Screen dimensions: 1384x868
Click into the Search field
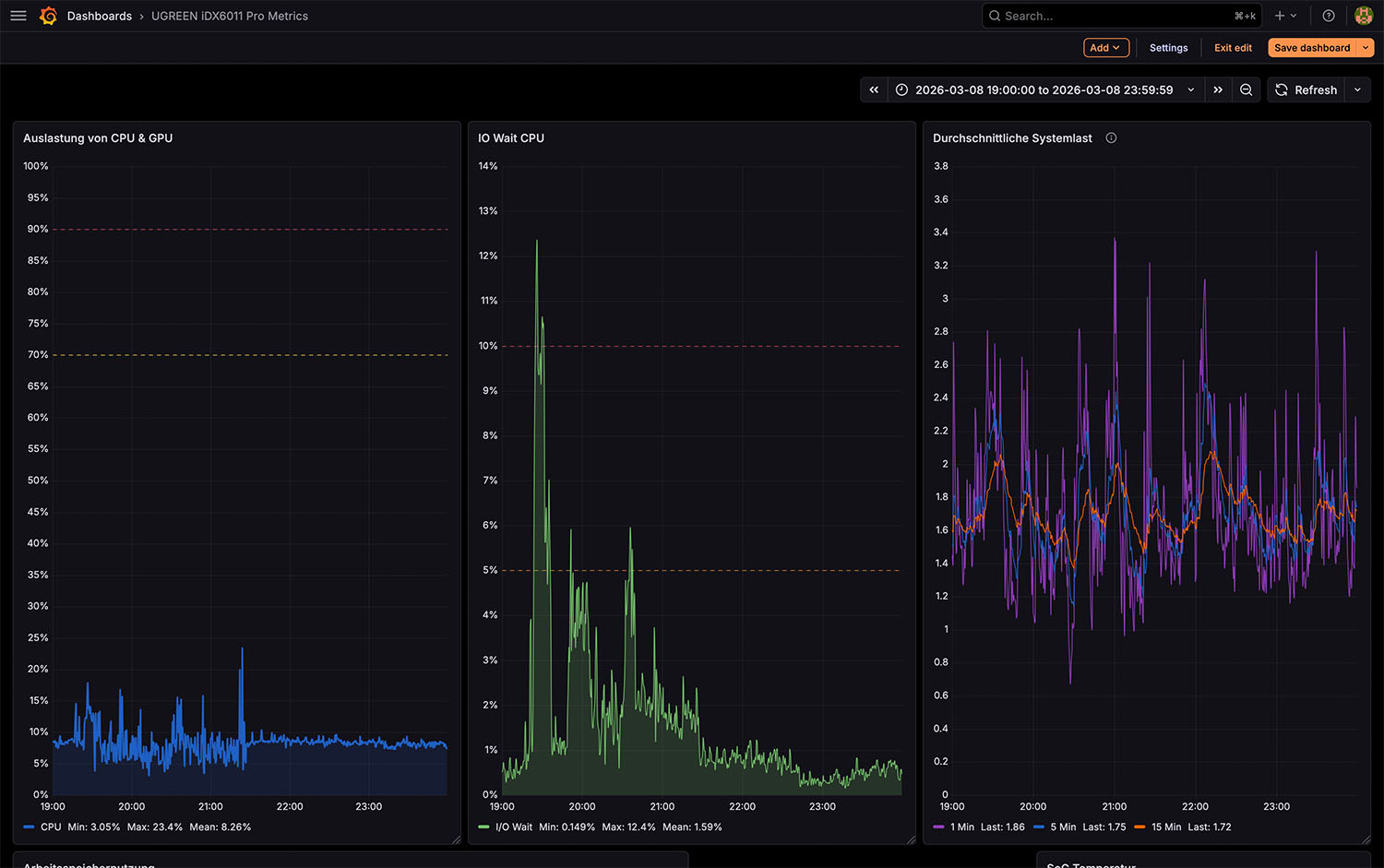click(x=1107, y=16)
